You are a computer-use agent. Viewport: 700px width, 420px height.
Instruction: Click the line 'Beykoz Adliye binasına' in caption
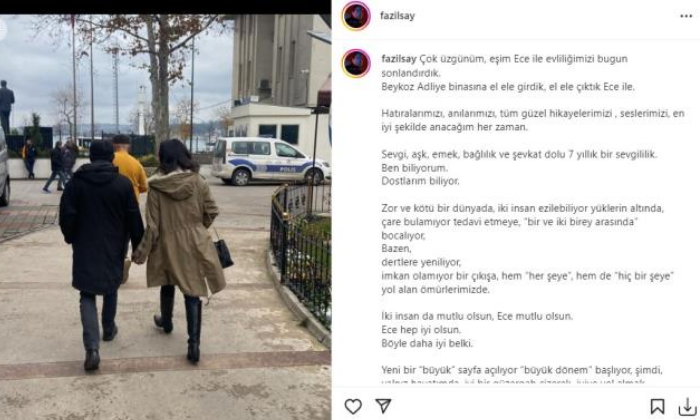[508, 87]
